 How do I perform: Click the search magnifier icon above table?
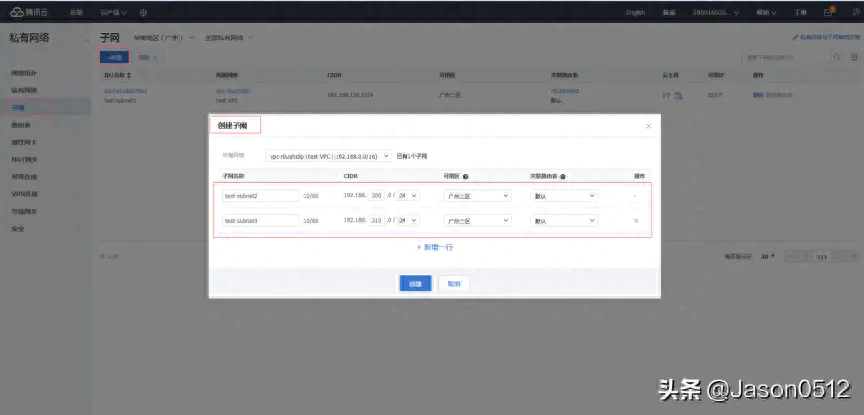(x=837, y=57)
